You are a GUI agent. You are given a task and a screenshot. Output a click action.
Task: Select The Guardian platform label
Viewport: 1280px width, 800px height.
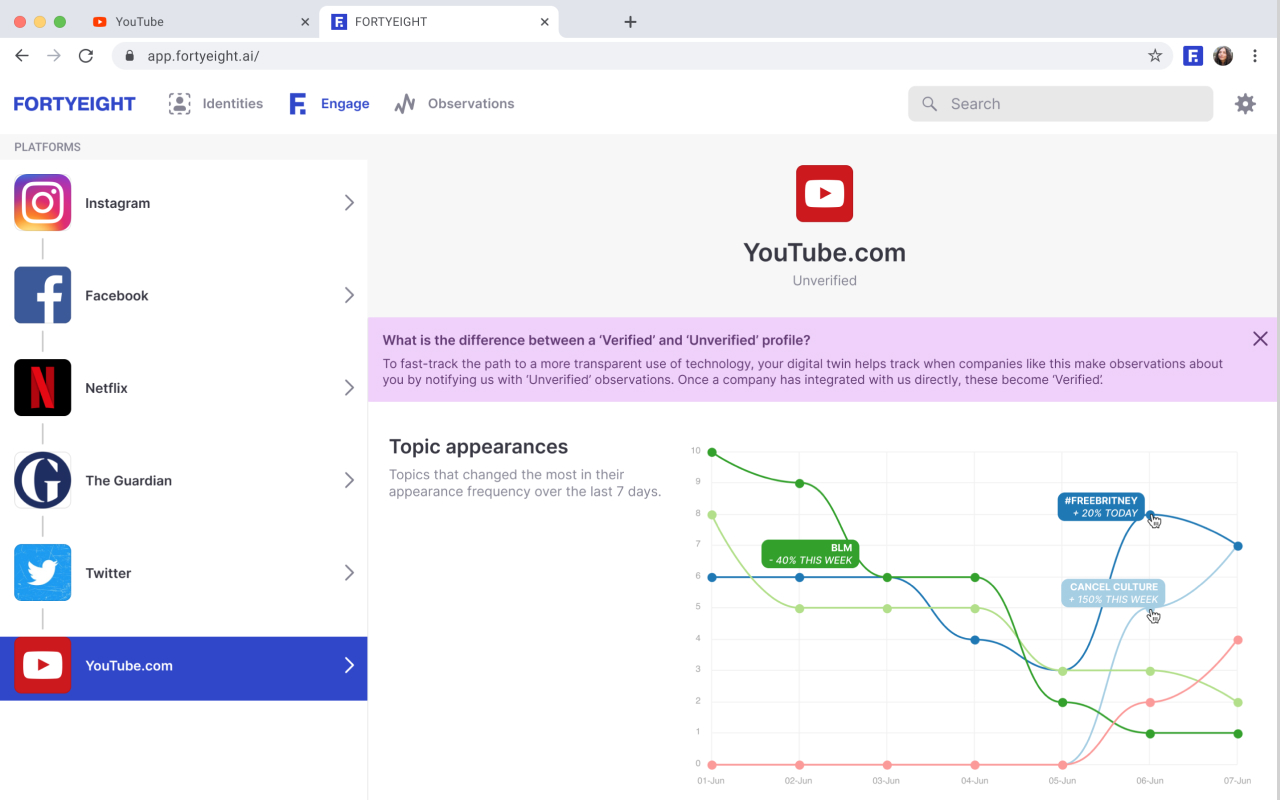pos(129,480)
